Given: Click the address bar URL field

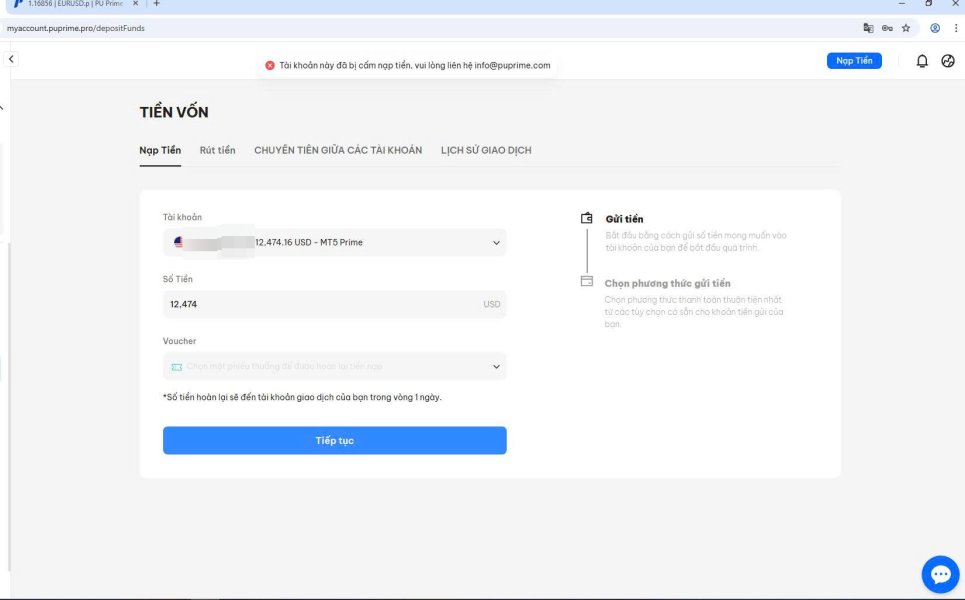Looking at the screenshot, I should tap(431, 28).
